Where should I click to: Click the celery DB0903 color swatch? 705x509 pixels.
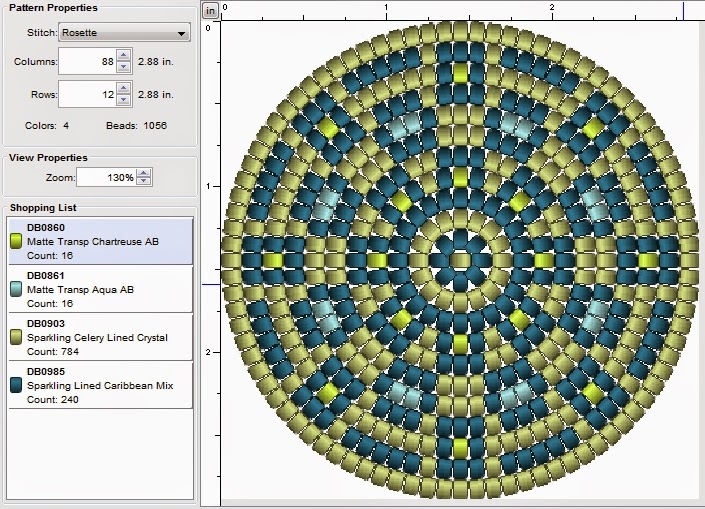point(16,337)
